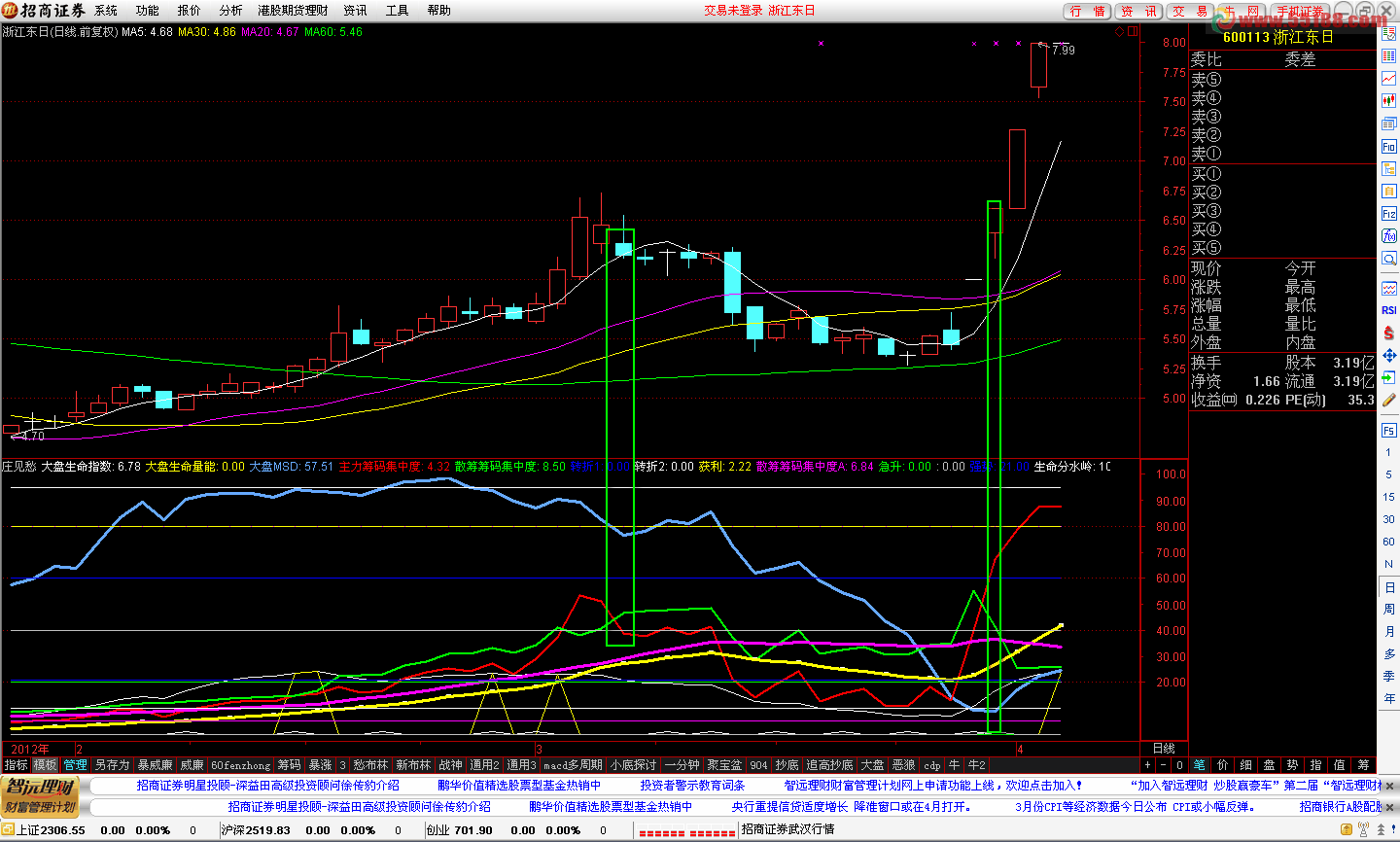Click the F12 icon in right sidebar
This screenshot has width=1400, height=842.
1388,214
